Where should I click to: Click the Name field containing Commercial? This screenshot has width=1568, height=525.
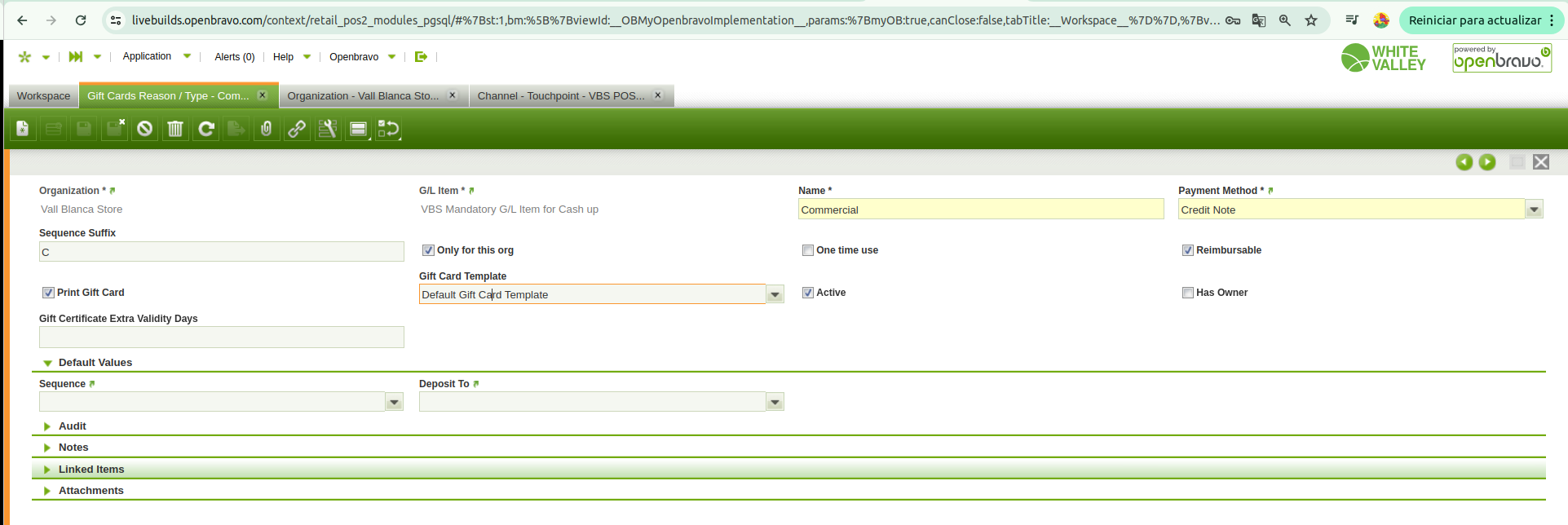(981, 210)
